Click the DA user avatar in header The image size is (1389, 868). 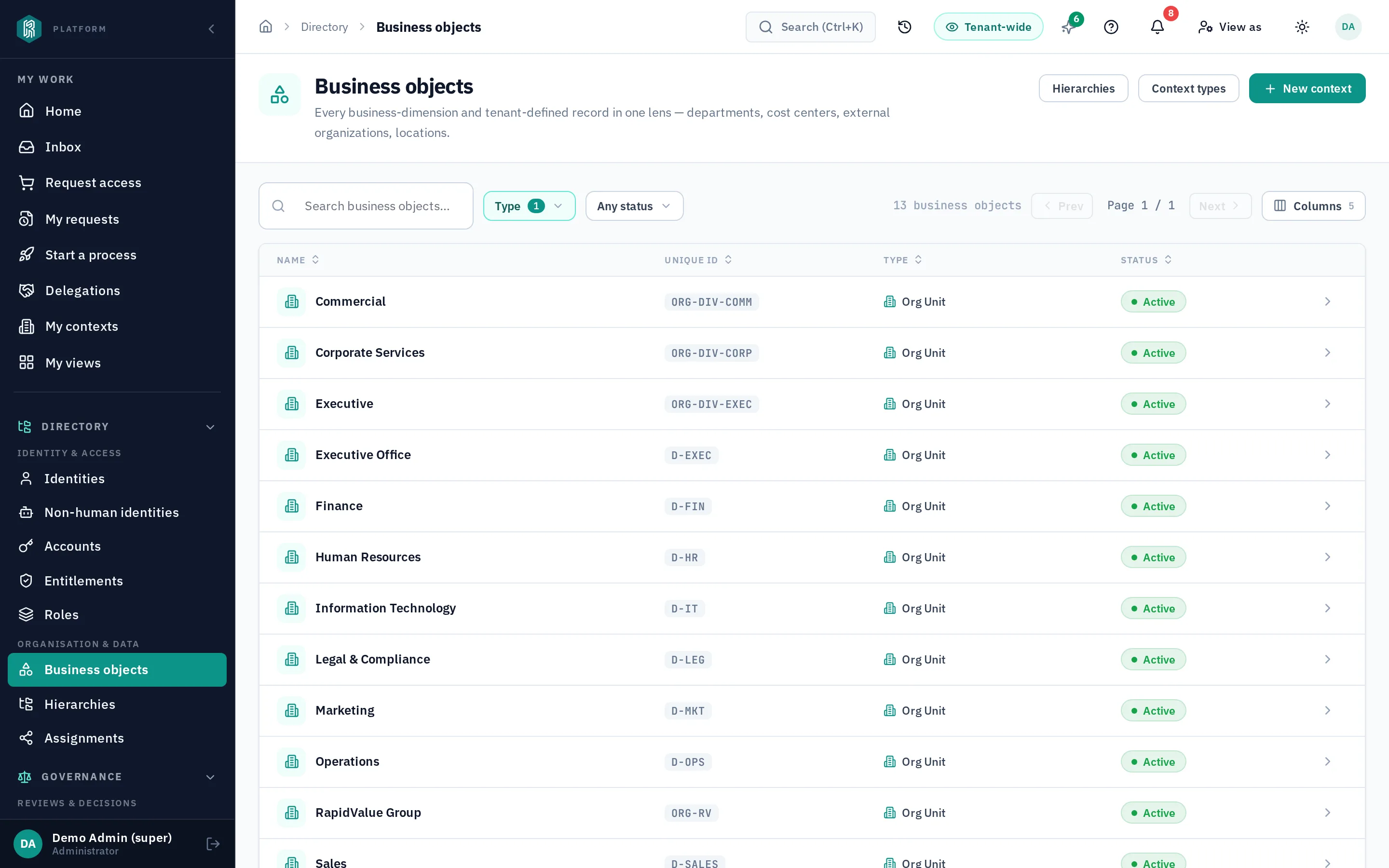(x=1348, y=27)
